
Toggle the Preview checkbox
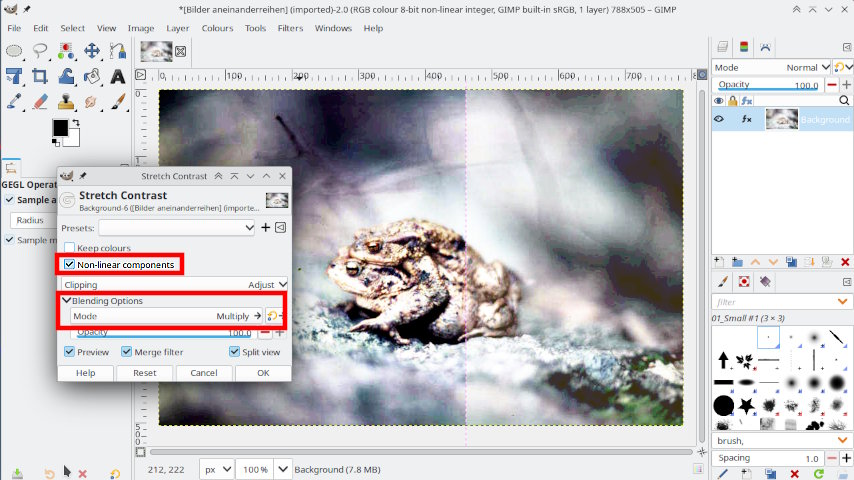(69, 352)
